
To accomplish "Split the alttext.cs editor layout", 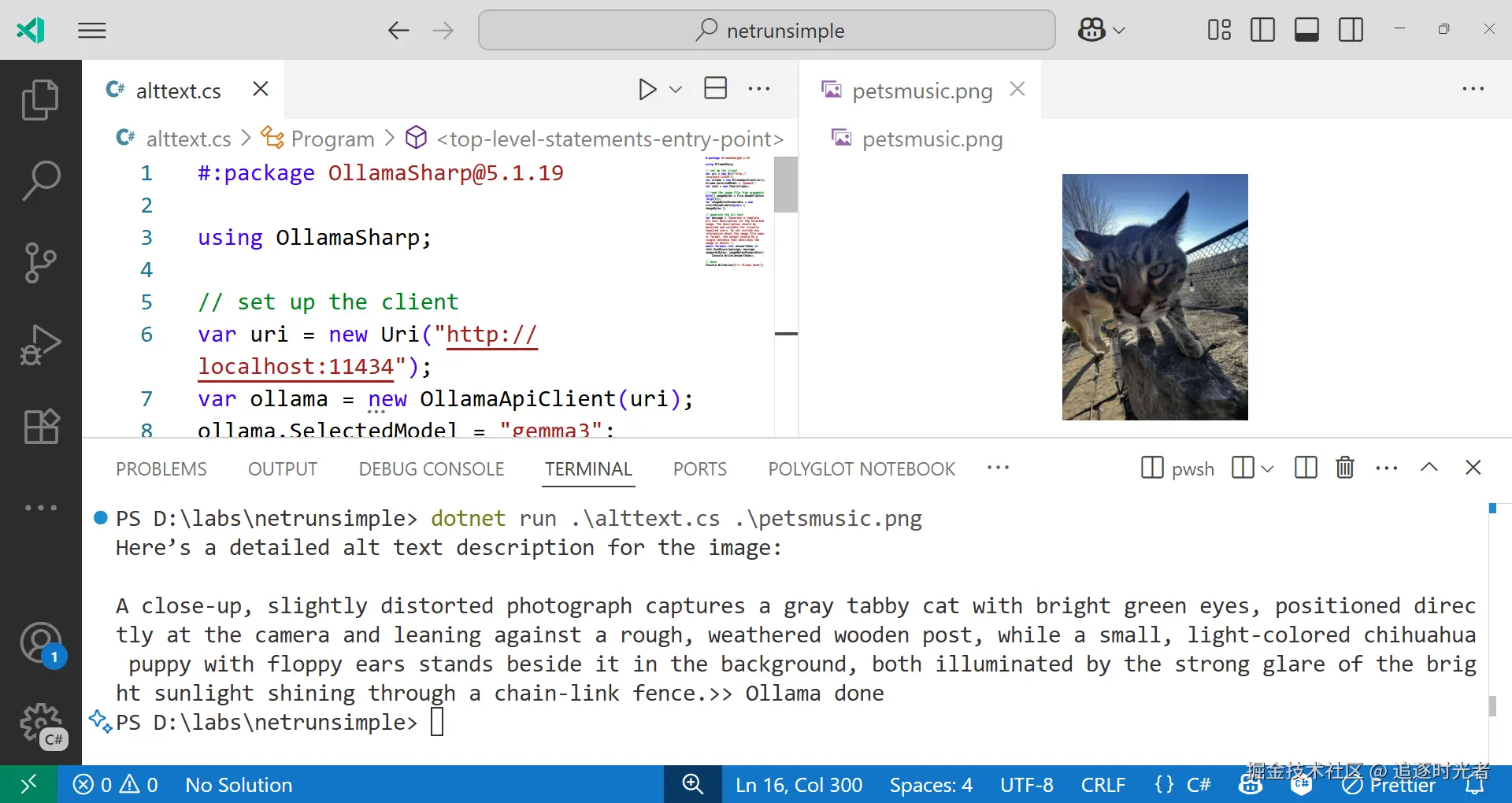I will pos(715,88).
